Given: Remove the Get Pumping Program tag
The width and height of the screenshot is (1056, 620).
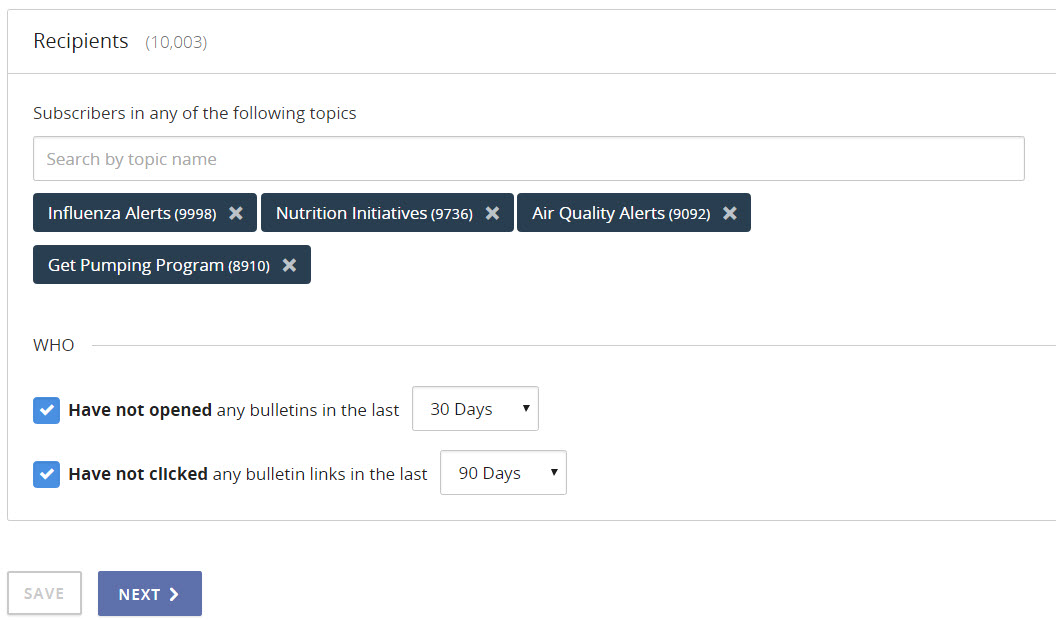Looking at the screenshot, I should [x=289, y=265].
